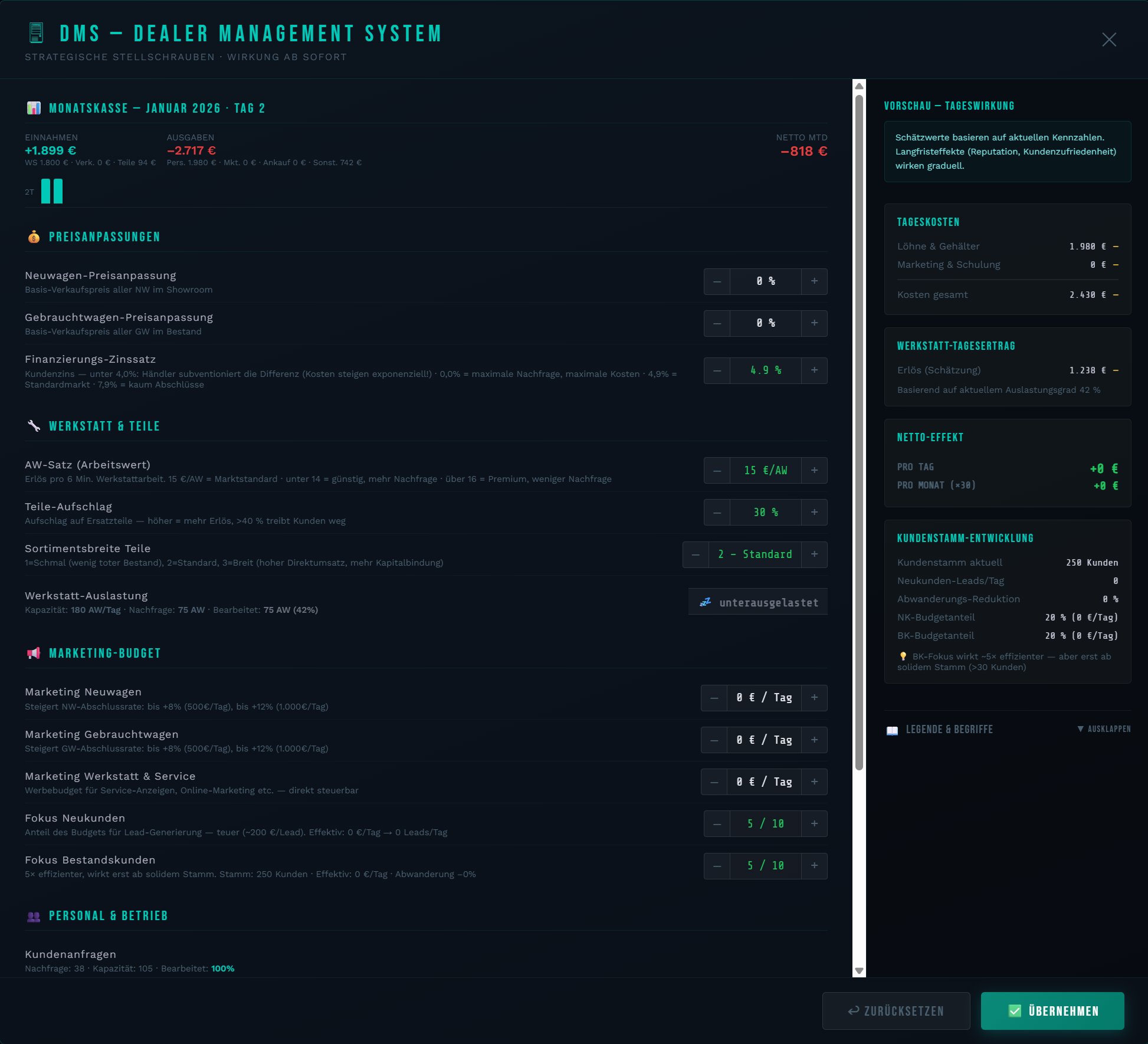Click the 4.9 % Zinssatz value field

click(x=766, y=370)
